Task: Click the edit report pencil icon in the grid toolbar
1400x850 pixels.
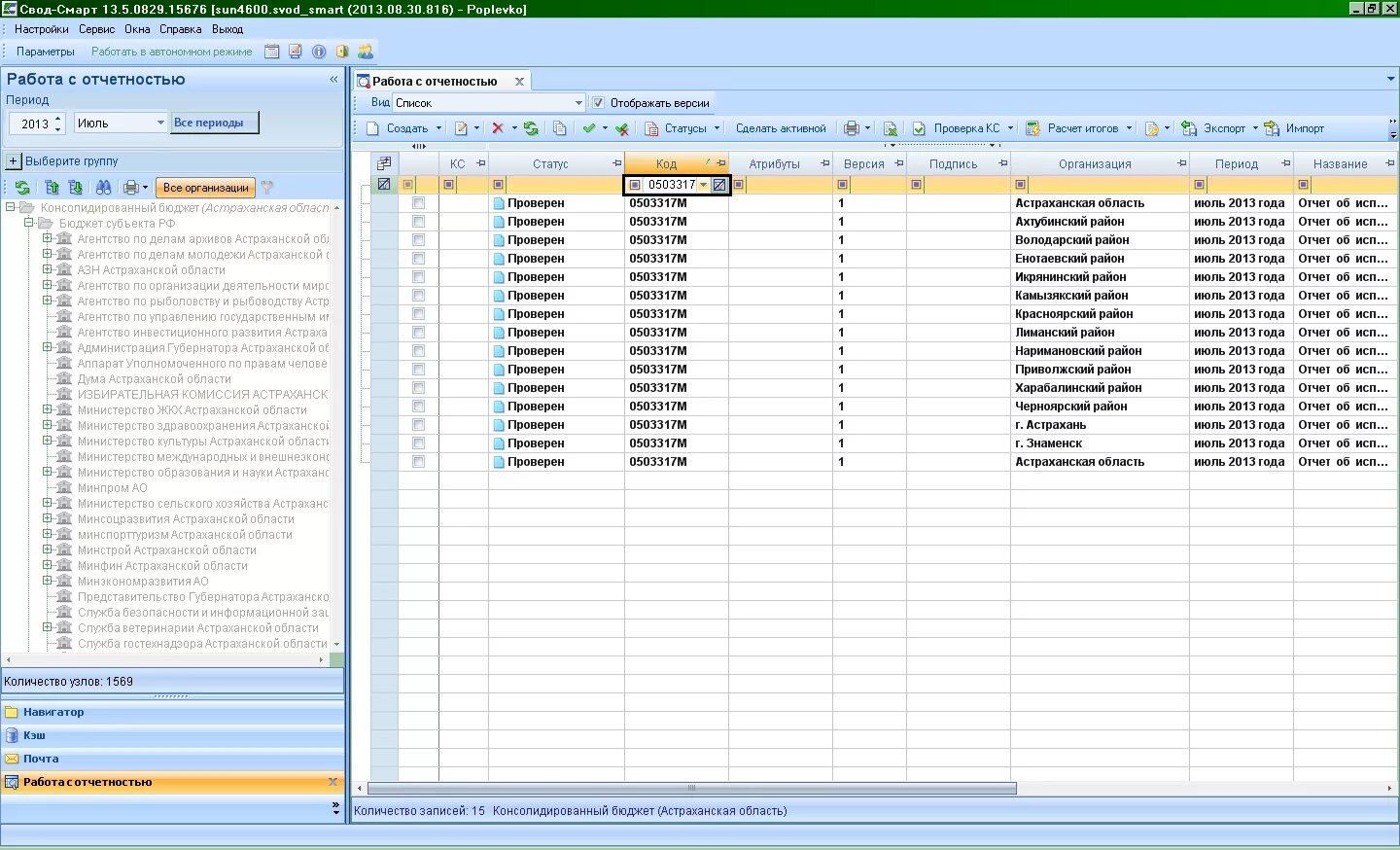Action: click(x=462, y=128)
